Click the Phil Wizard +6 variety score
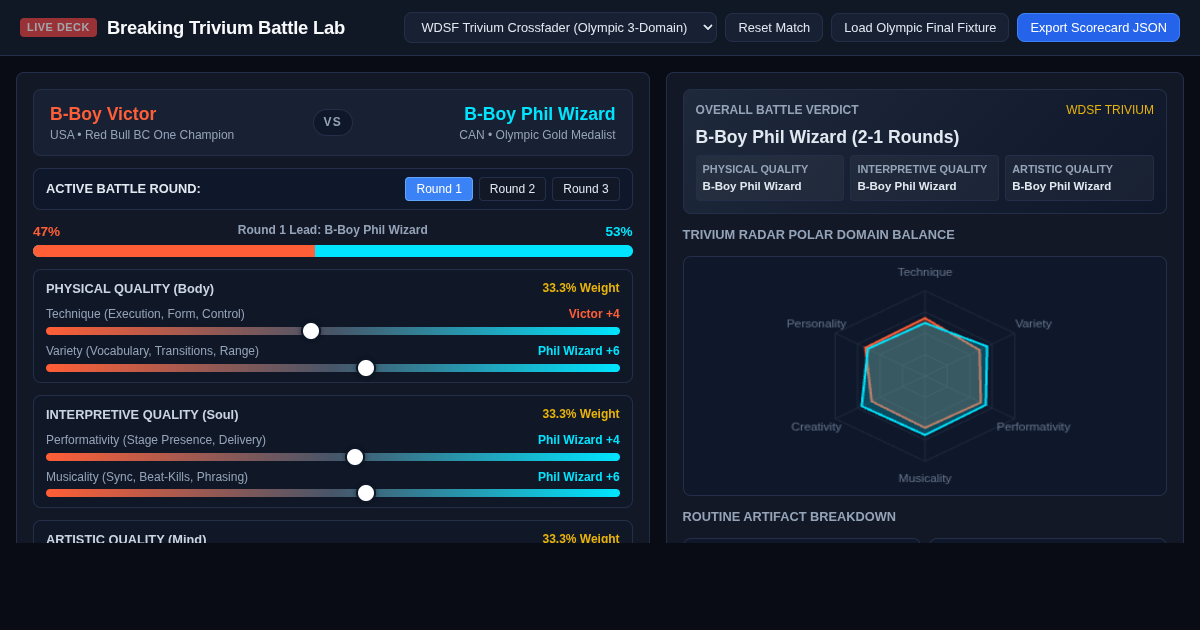 pos(579,351)
